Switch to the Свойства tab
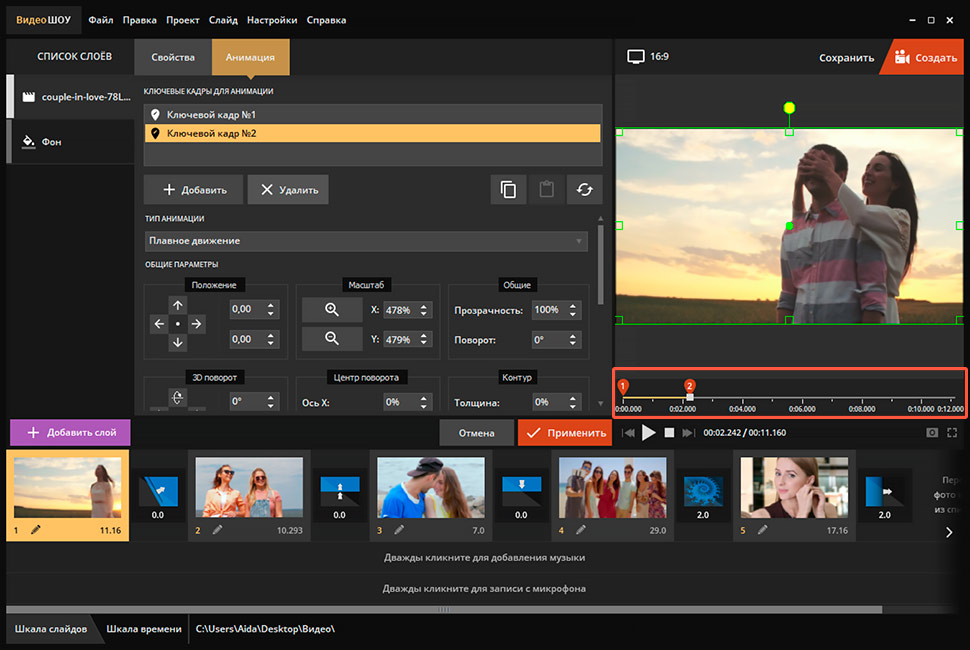This screenshot has height=650, width=970. [173, 57]
